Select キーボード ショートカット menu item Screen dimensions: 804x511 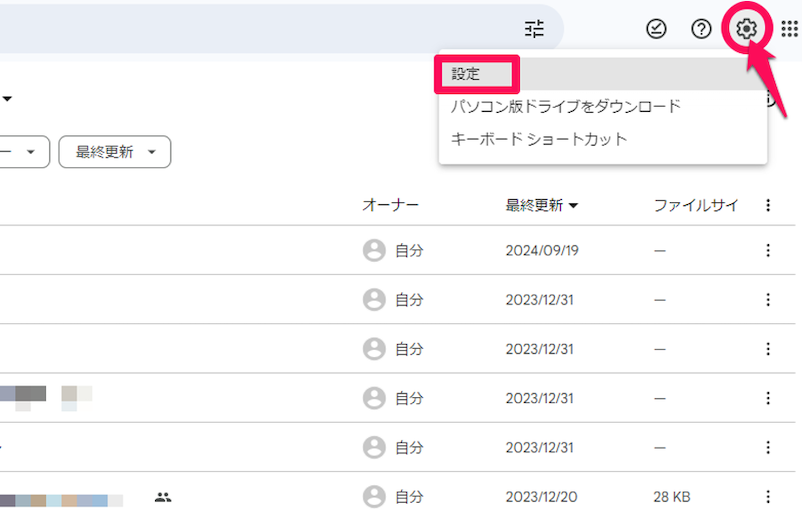539,139
